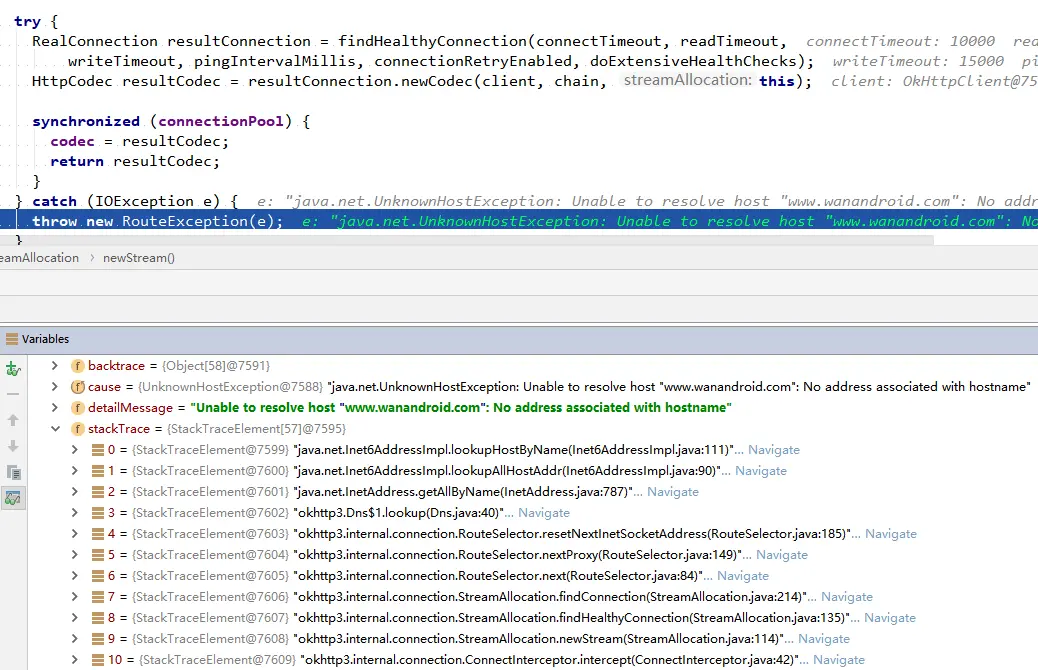Viewport: 1038px width, 670px height.
Task: Expand the cause UnknownHostException variable
Action: (x=55, y=386)
